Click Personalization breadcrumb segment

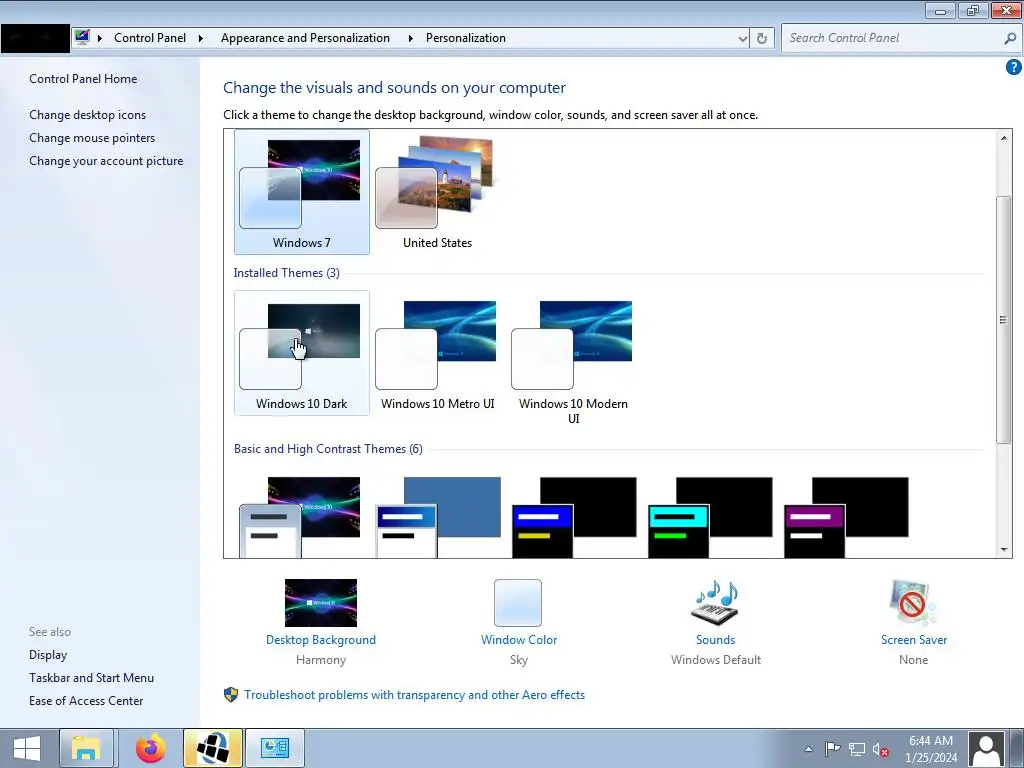[466, 38]
